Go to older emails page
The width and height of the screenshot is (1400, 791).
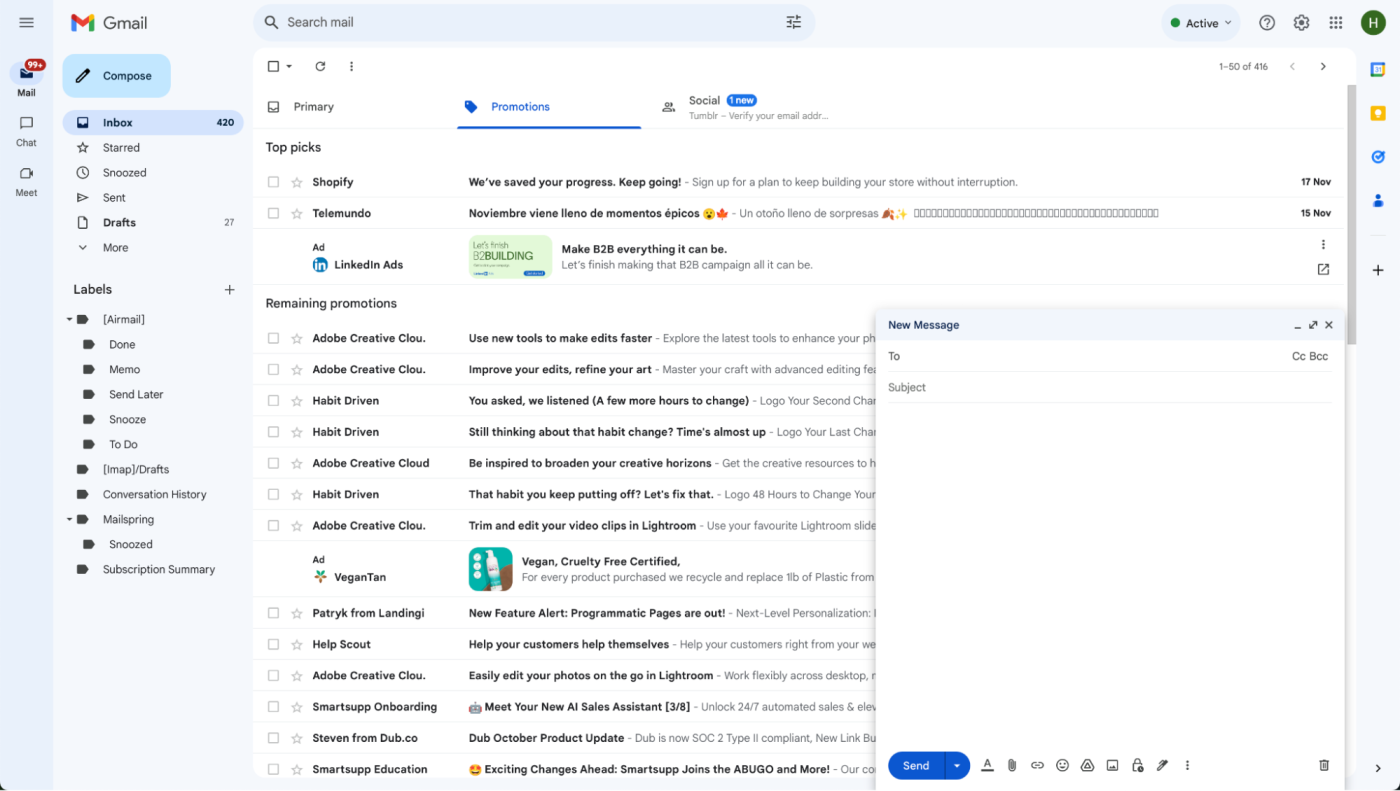click(1323, 67)
